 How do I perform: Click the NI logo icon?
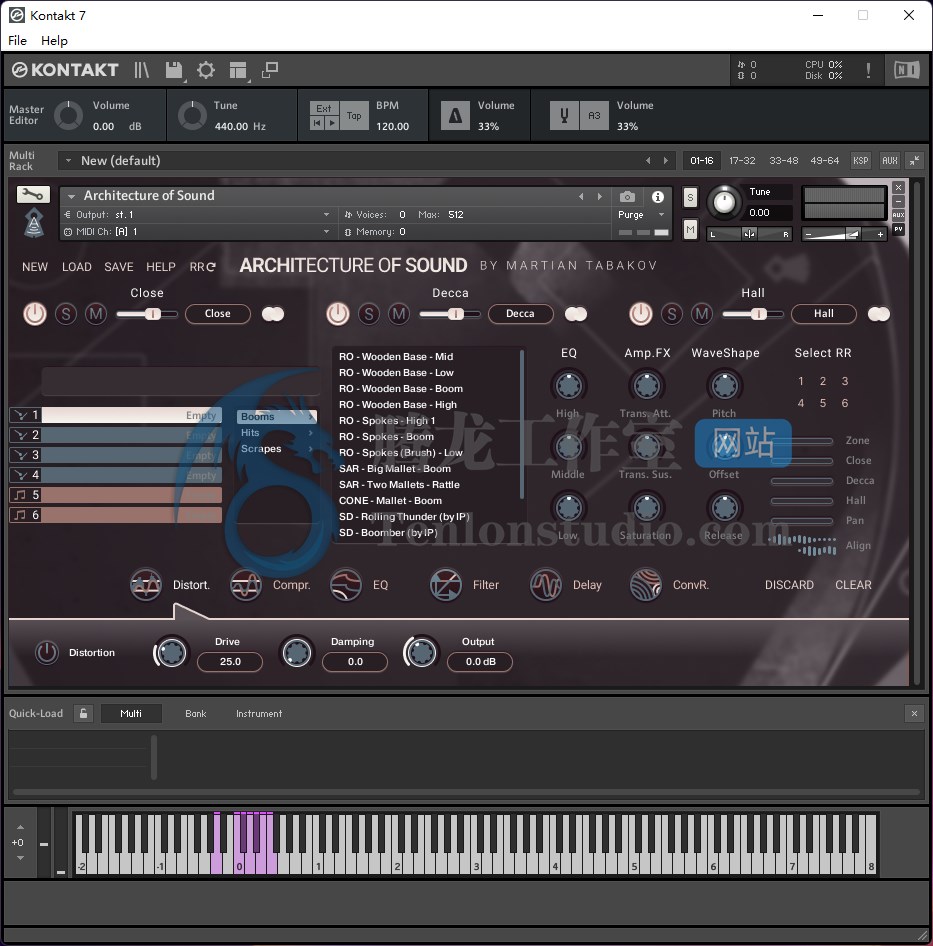[x=906, y=70]
